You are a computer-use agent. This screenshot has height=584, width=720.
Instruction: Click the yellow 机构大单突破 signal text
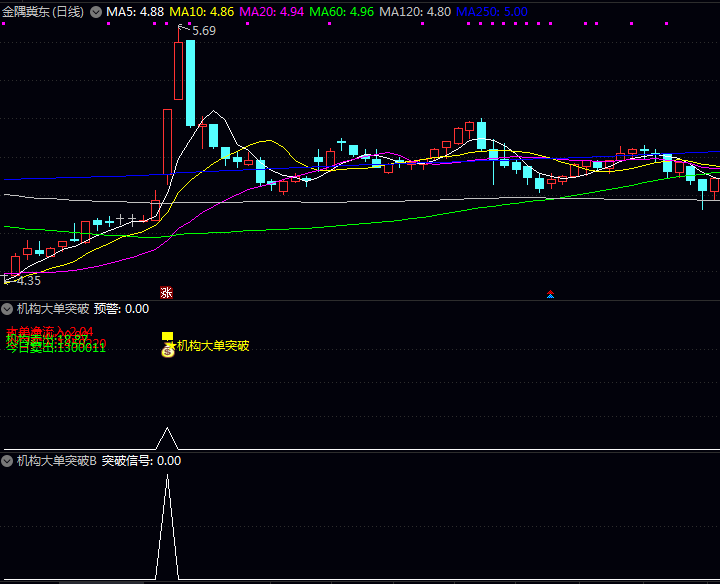(213, 346)
